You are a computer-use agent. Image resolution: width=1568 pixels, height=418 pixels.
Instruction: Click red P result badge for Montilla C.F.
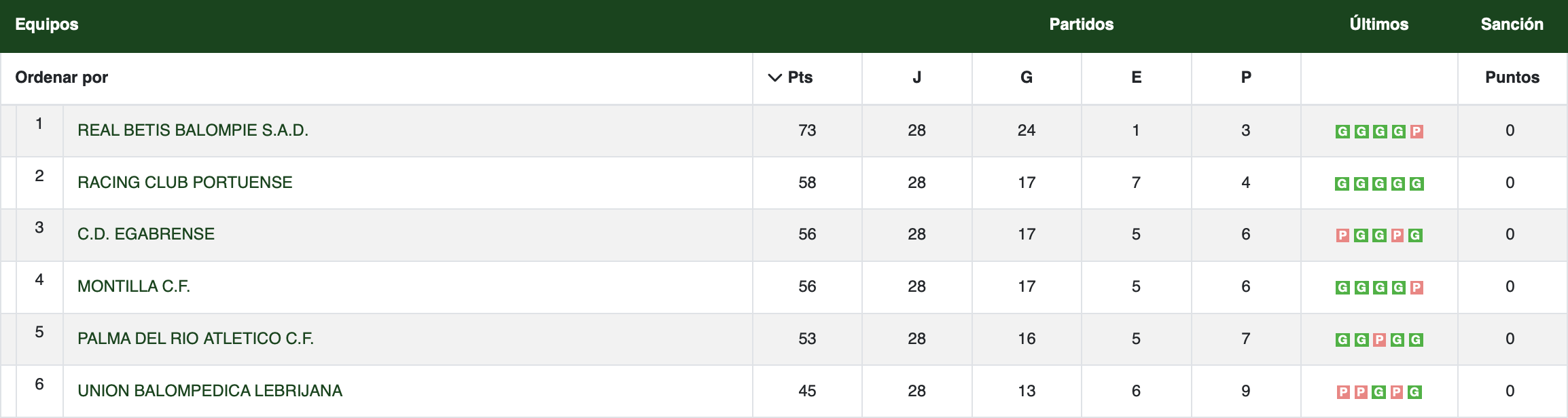tap(1416, 288)
